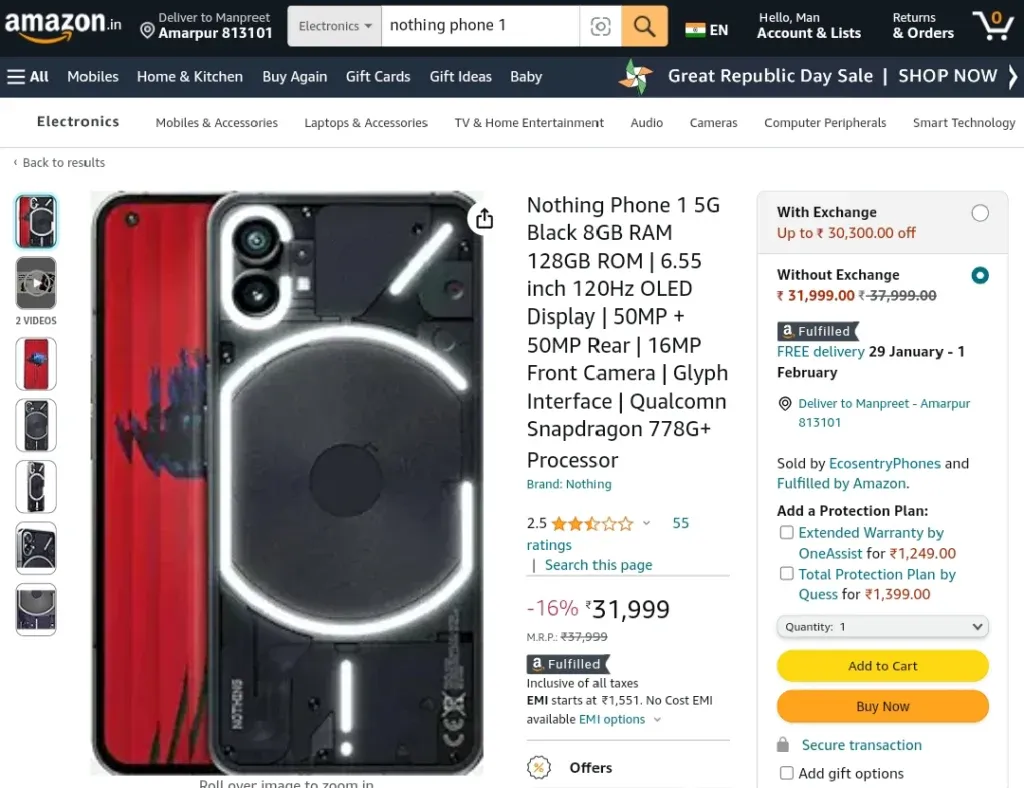1024x788 pixels.
Task: Tick Extended Warranty by OneAssist checkbox
Action: point(786,532)
